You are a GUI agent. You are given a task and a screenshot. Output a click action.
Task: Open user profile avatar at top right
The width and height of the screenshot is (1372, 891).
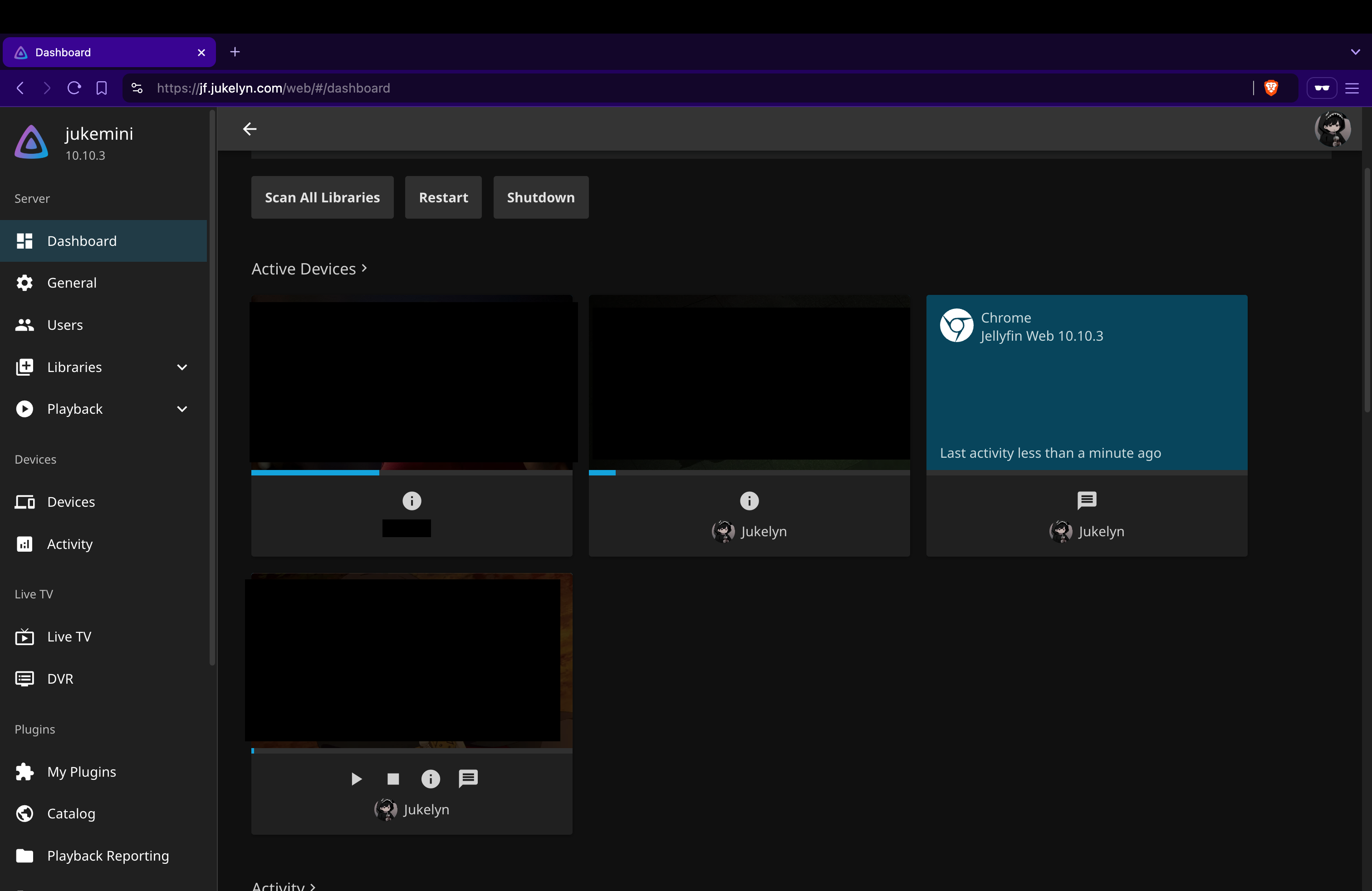[1332, 128]
